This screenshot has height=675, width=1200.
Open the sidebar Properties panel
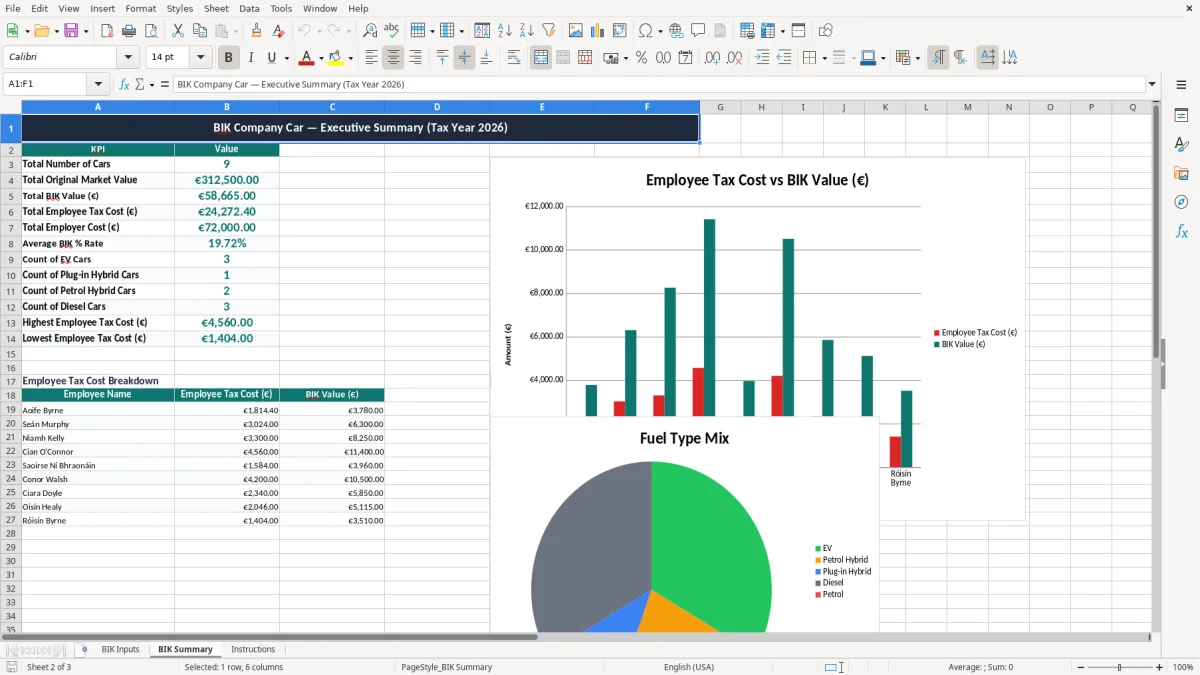point(1181,116)
